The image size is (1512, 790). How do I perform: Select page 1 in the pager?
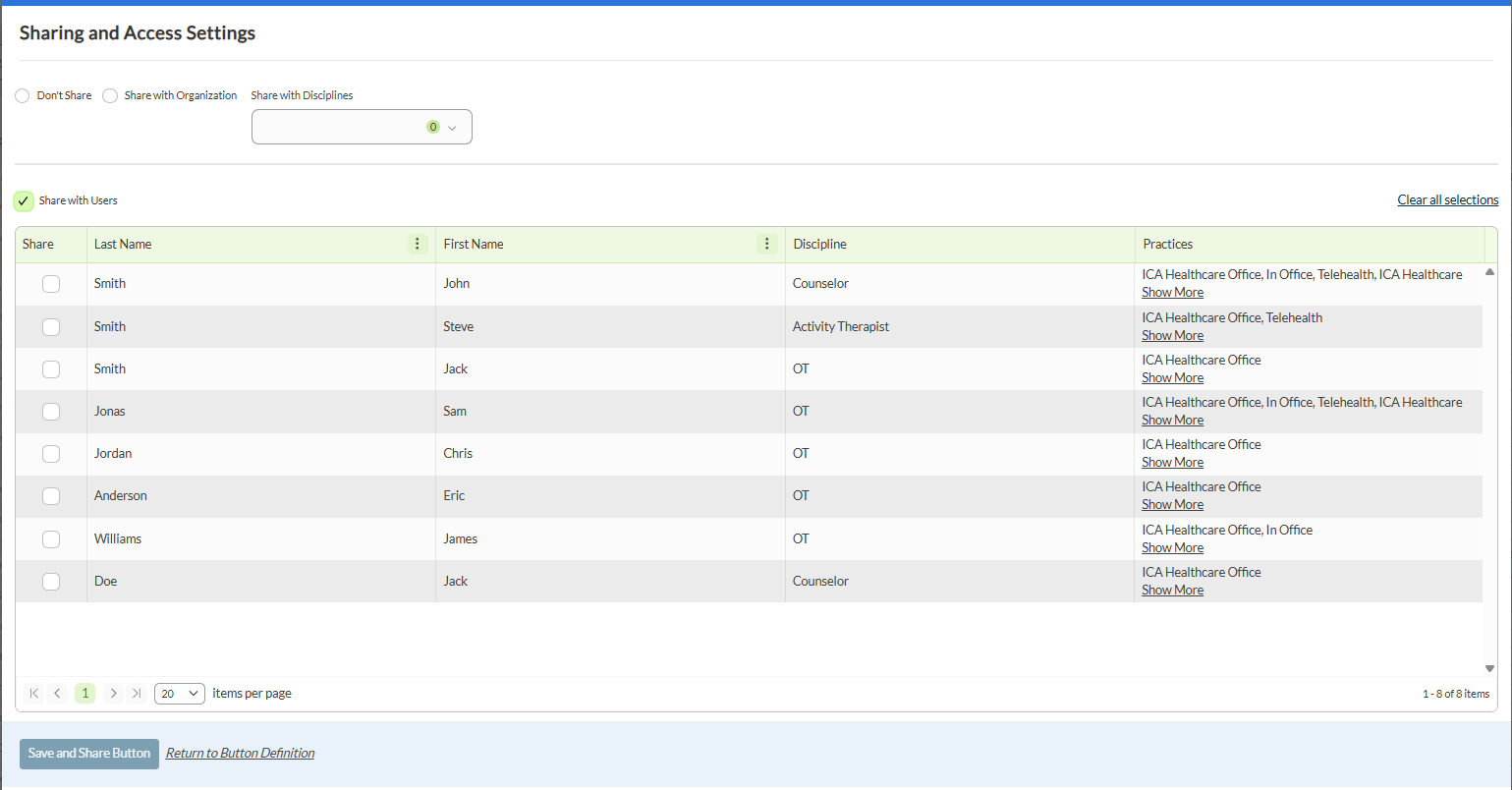click(85, 694)
